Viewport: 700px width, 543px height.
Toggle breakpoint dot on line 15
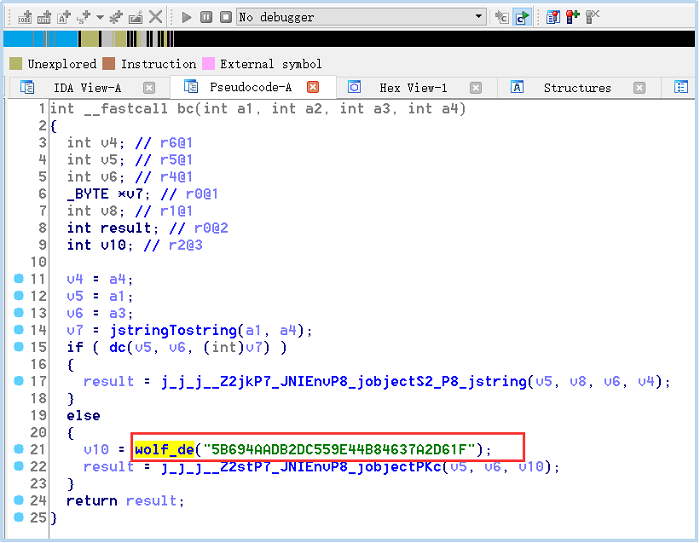[18, 347]
